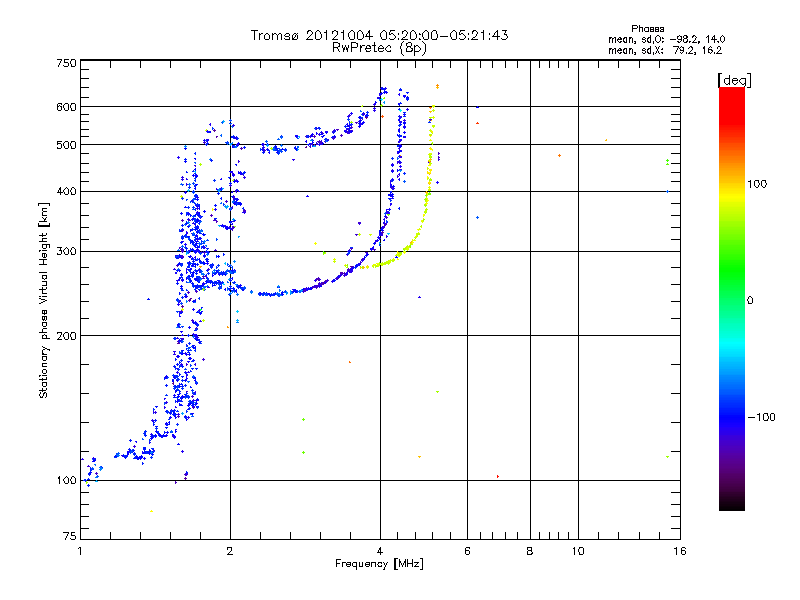Click the plot title 'Tromsø 20121004 05:20:00-05:21:43'

pyautogui.click(x=379, y=35)
